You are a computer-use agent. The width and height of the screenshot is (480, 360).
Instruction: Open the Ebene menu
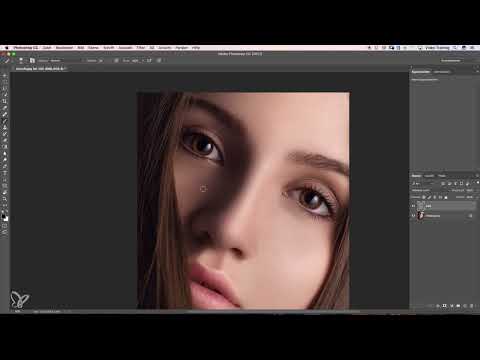click(93, 48)
